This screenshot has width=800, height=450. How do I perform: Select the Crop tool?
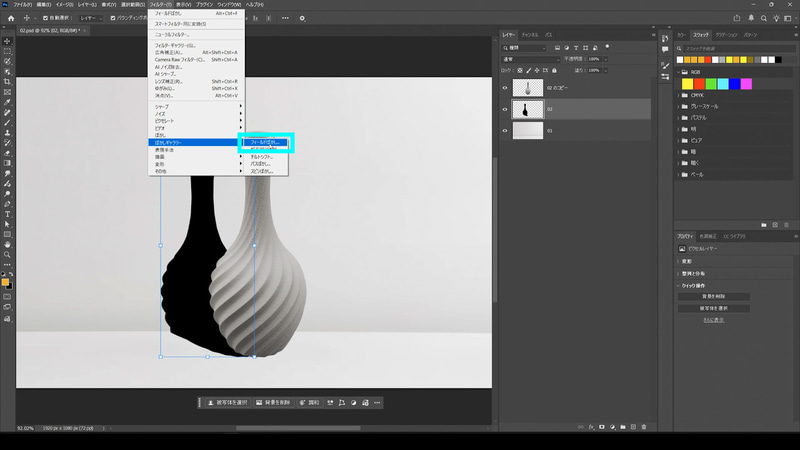tap(7, 82)
